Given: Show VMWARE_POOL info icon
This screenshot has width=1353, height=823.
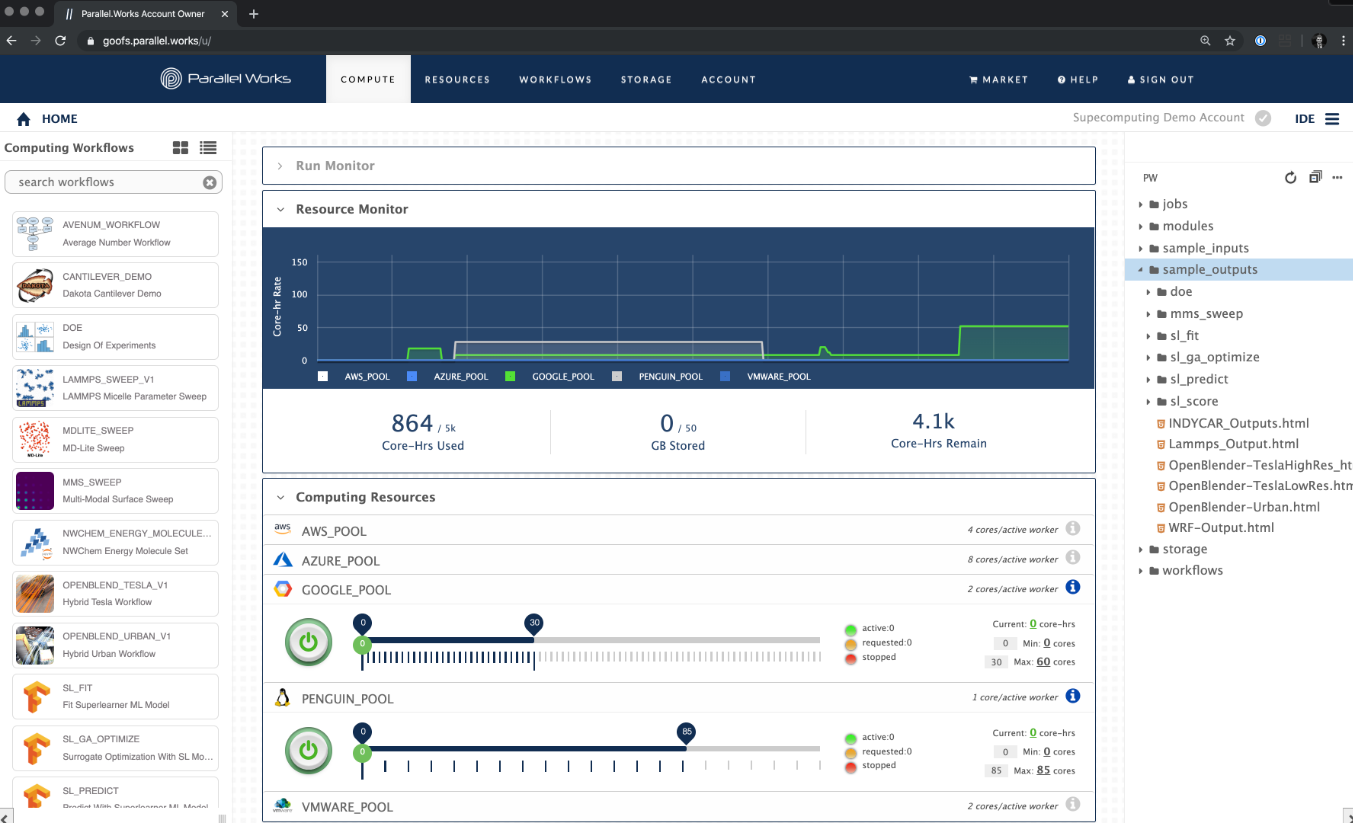Looking at the screenshot, I should point(1073,804).
